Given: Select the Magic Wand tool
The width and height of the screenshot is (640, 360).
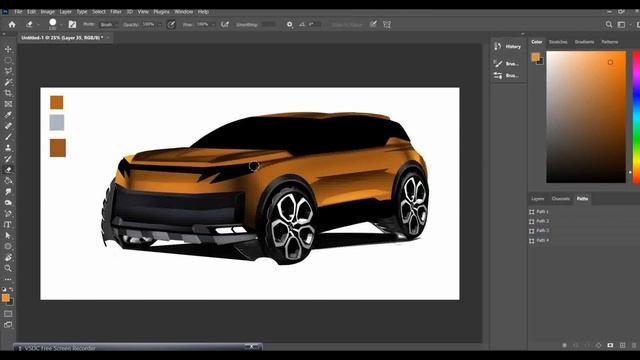Looking at the screenshot, I should coord(8,82).
